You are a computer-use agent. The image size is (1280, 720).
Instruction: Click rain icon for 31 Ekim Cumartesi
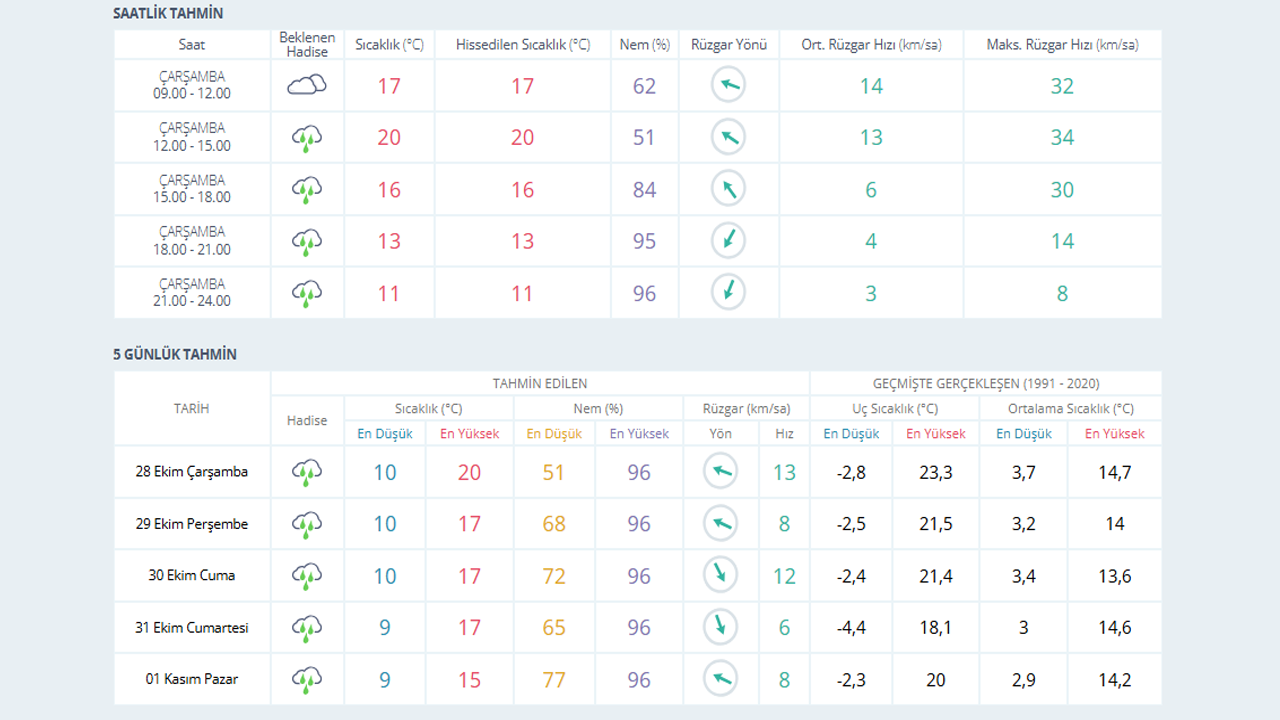(x=307, y=628)
